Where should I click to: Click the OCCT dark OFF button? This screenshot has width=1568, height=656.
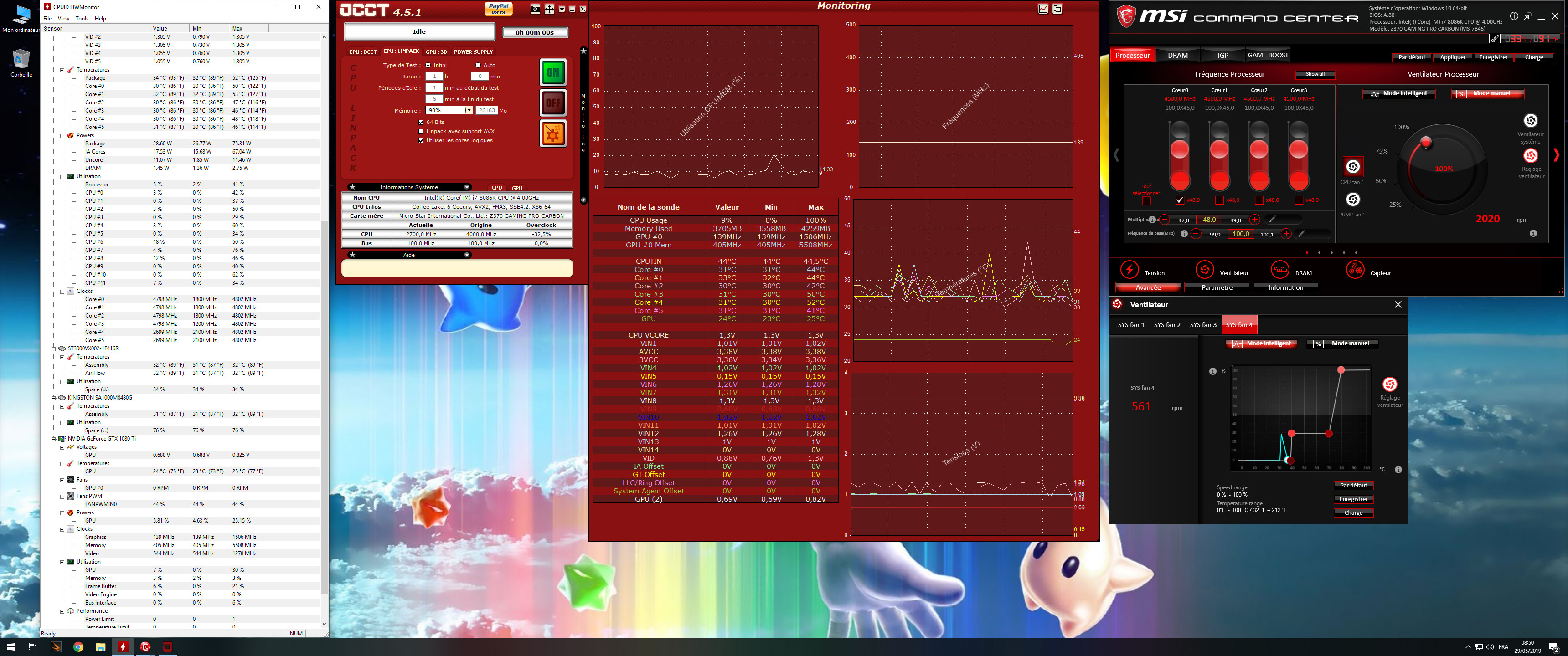553,103
